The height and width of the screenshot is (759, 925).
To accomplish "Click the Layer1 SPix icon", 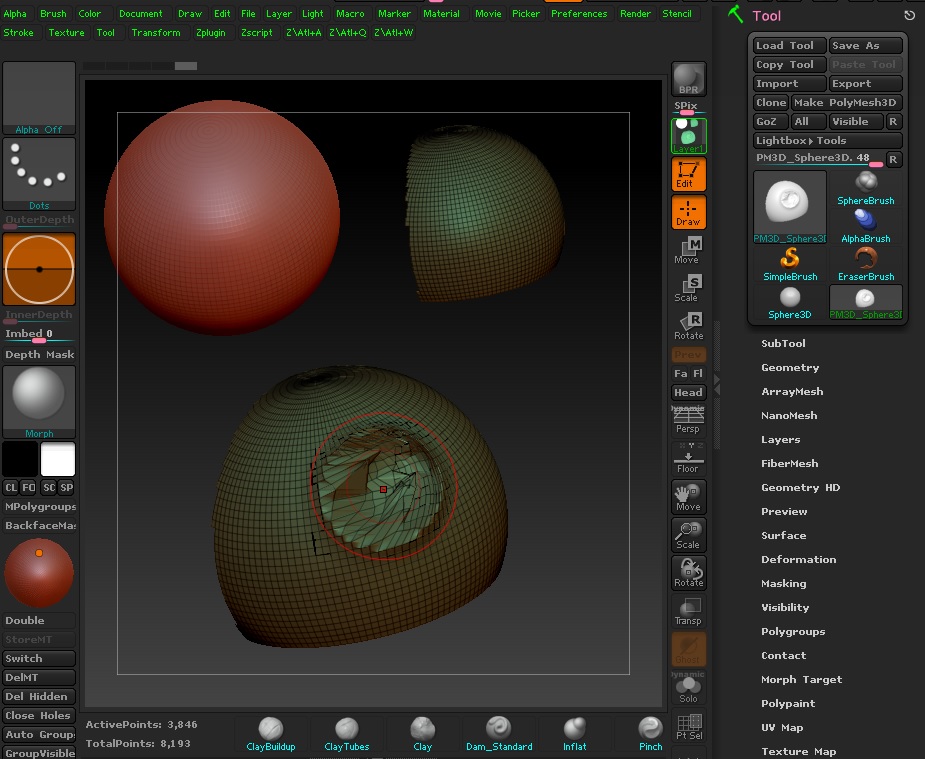I will [x=688, y=136].
